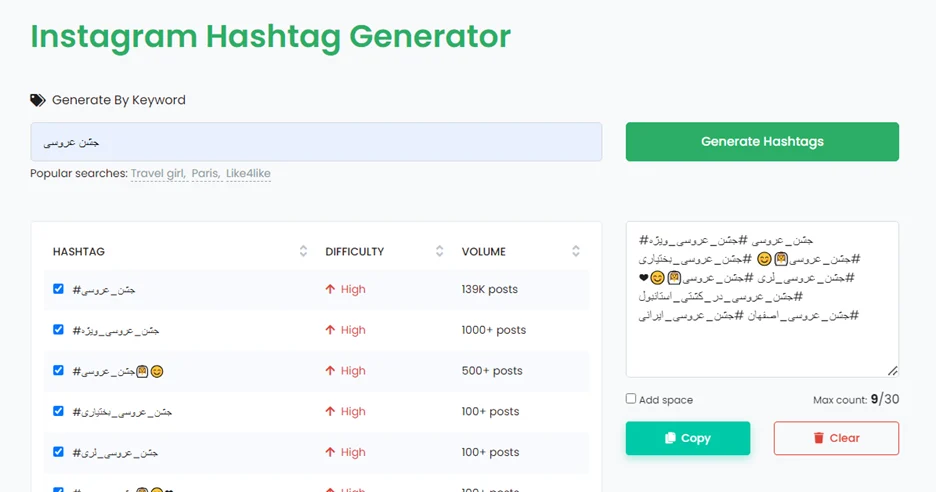Click the resize grip of the hashtags textarea
The height and width of the screenshot is (492, 936).
[x=892, y=371]
